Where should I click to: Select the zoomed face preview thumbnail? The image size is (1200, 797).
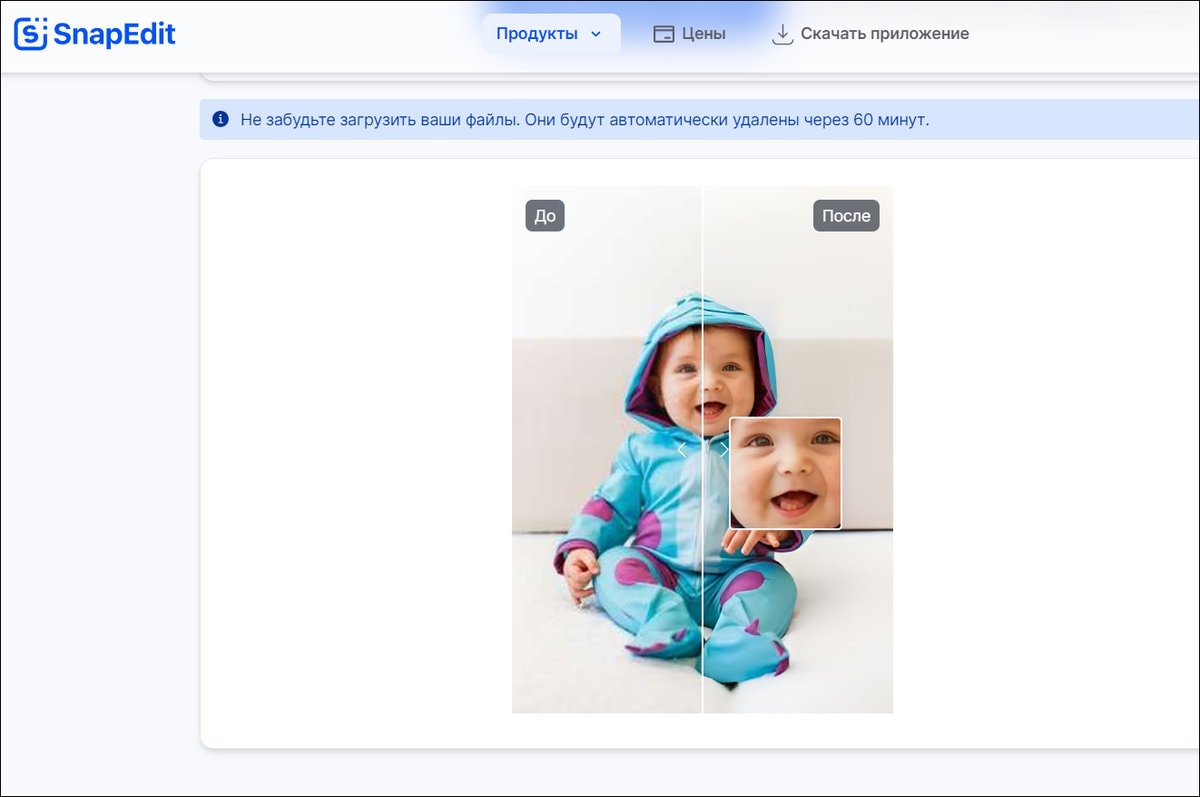click(785, 473)
